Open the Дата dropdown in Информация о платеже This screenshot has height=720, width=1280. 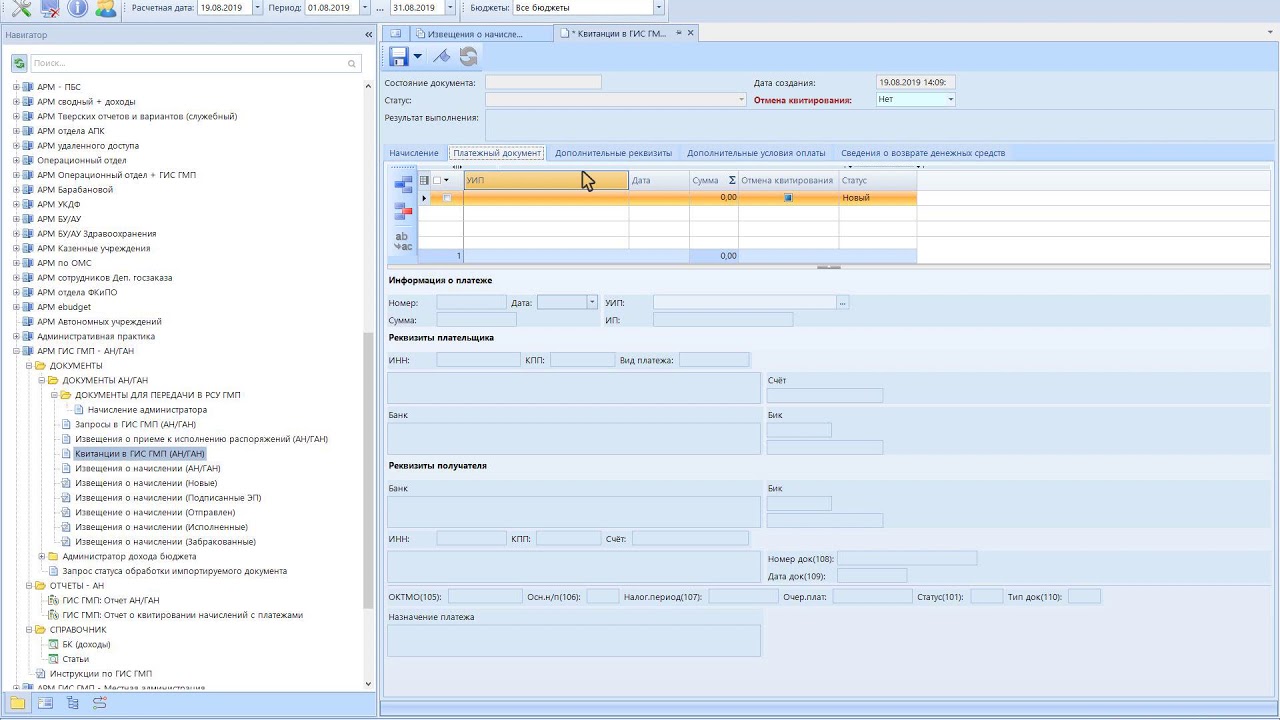pos(592,302)
